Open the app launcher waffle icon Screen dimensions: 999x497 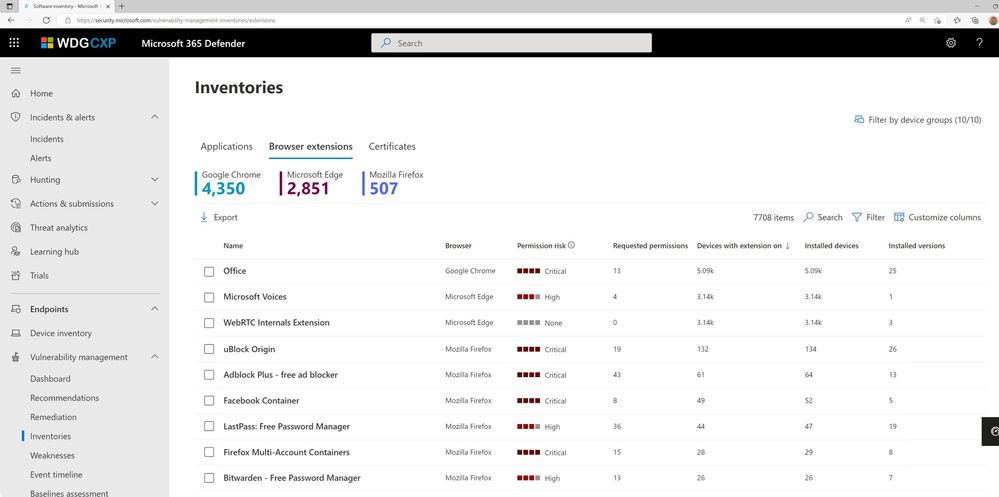[x=14, y=43]
